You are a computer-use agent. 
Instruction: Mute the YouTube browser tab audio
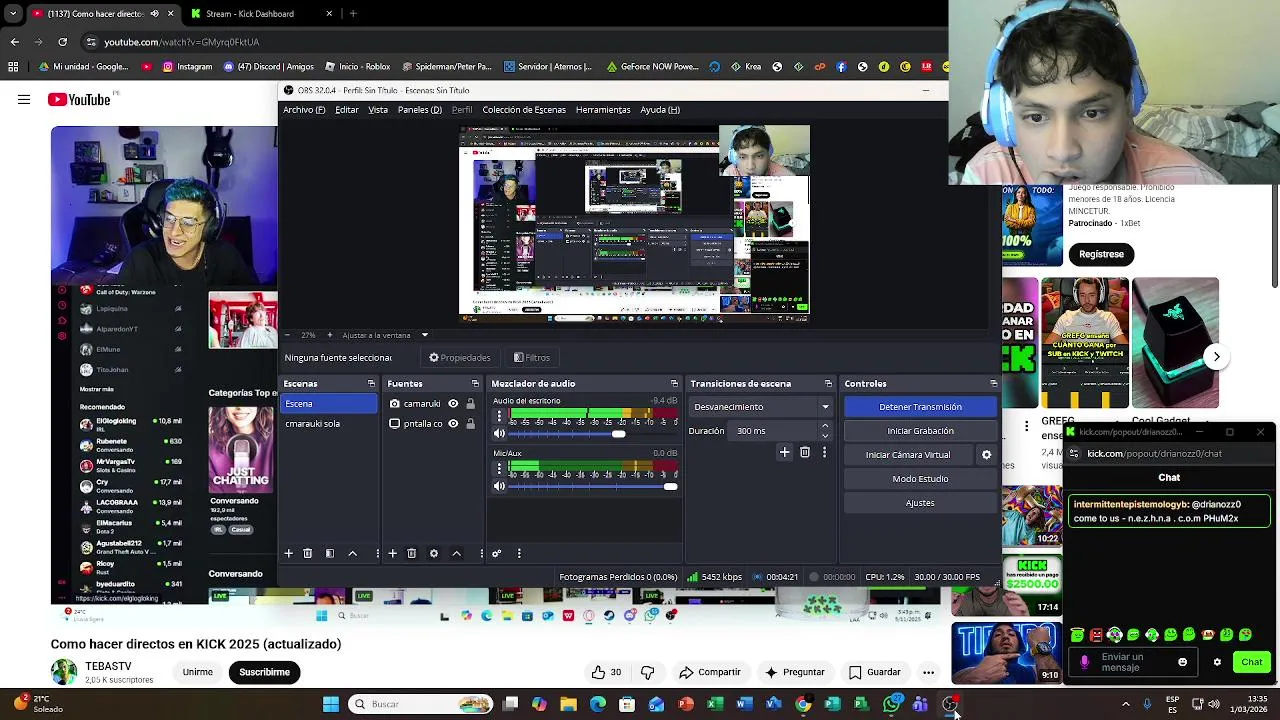pos(154,14)
